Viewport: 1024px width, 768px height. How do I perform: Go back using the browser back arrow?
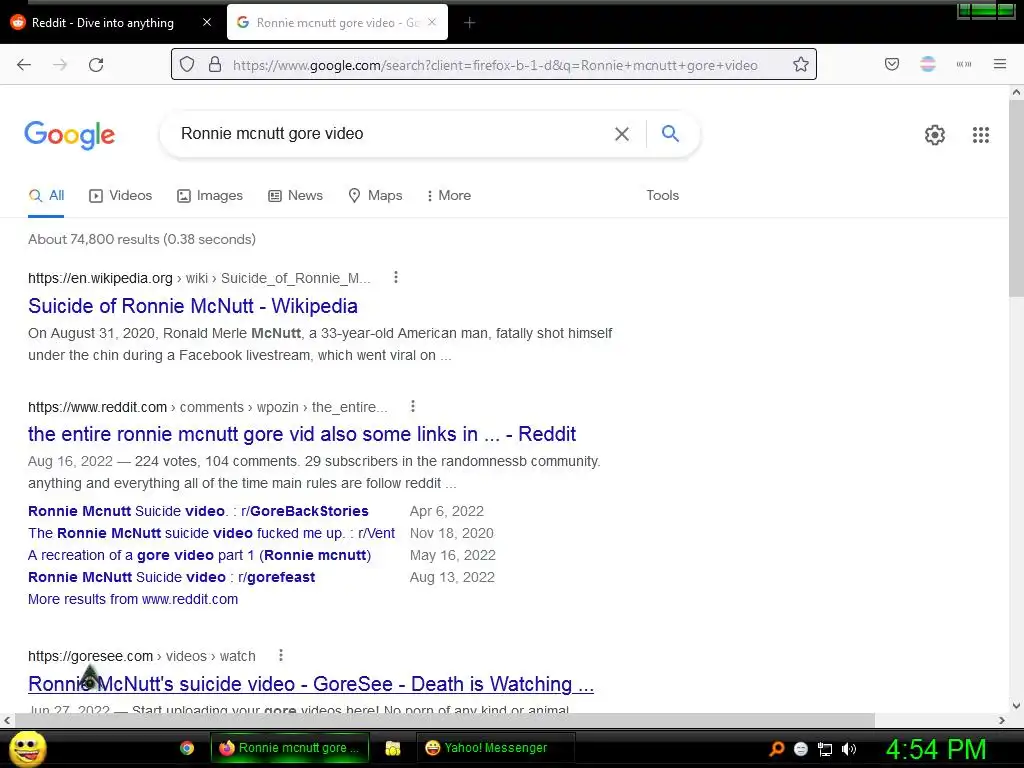pyautogui.click(x=24, y=65)
